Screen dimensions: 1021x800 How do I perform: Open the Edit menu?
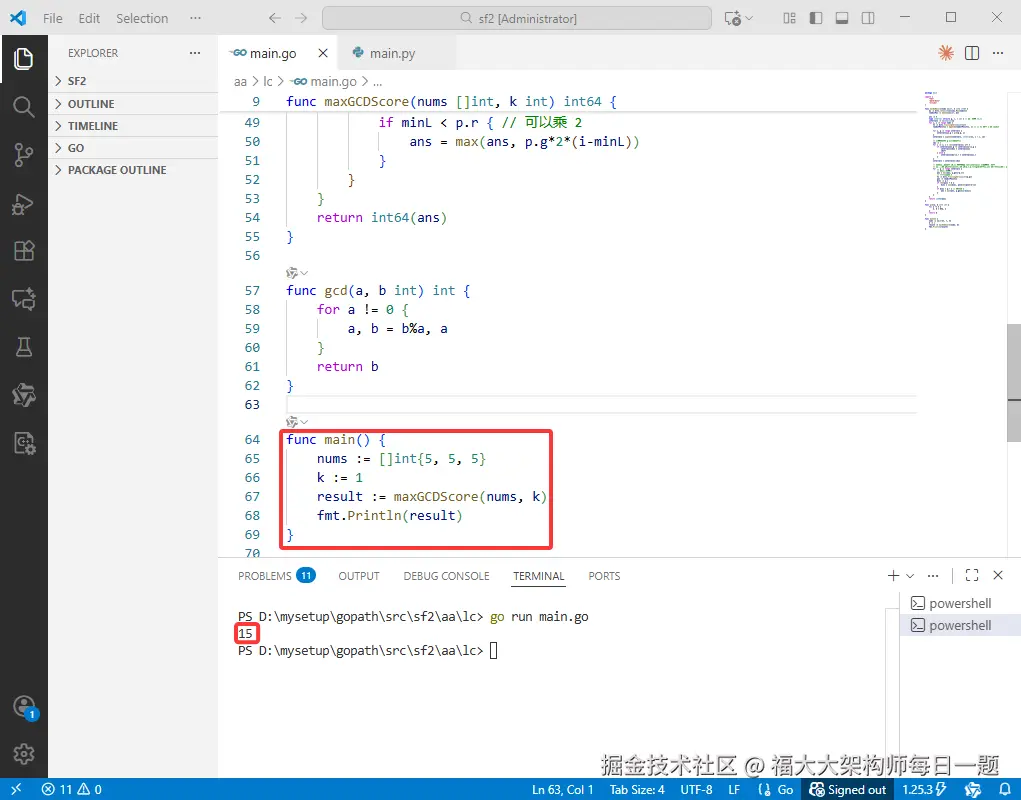[89, 18]
